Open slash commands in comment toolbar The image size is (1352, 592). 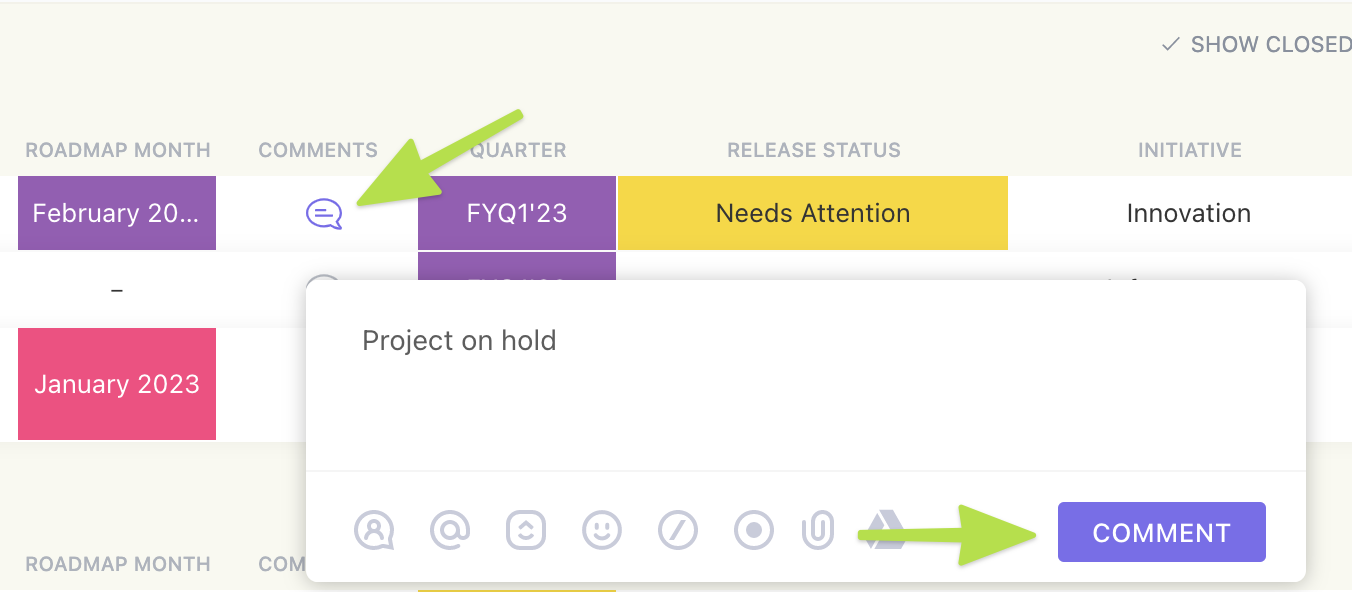pyautogui.click(x=678, y=531)
